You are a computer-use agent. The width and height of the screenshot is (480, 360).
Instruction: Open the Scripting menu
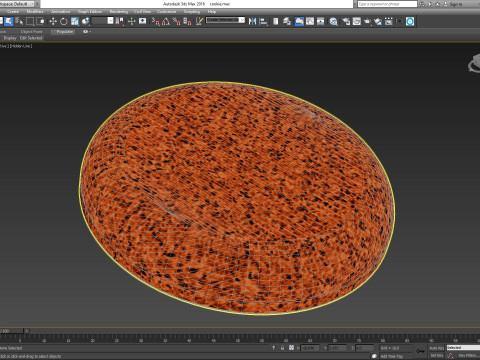click(192, 11)
